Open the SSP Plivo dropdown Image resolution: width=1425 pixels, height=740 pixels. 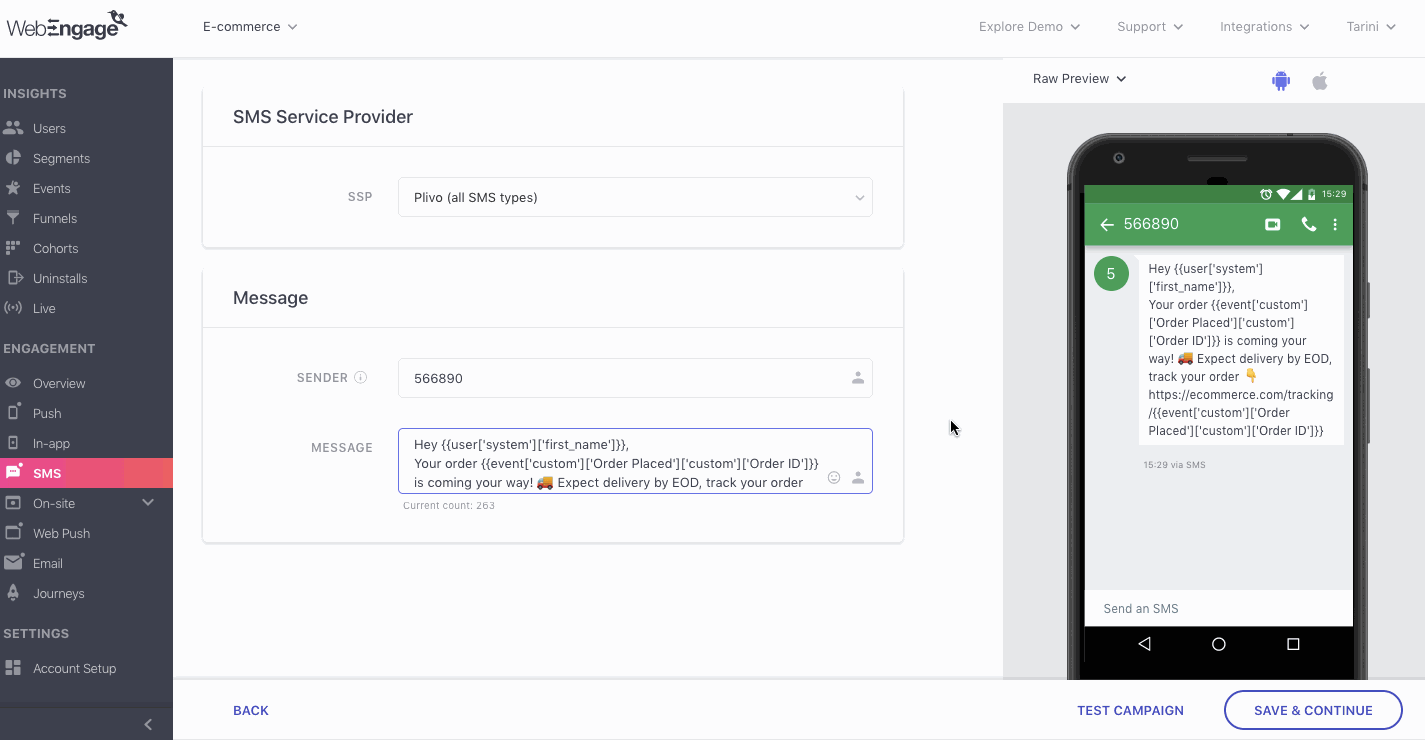pyautogui.click(x=635, y=197)
